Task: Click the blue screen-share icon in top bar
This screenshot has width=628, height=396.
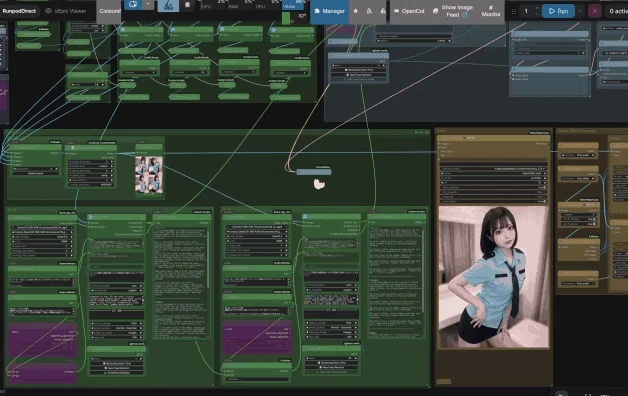Action: 133,4
